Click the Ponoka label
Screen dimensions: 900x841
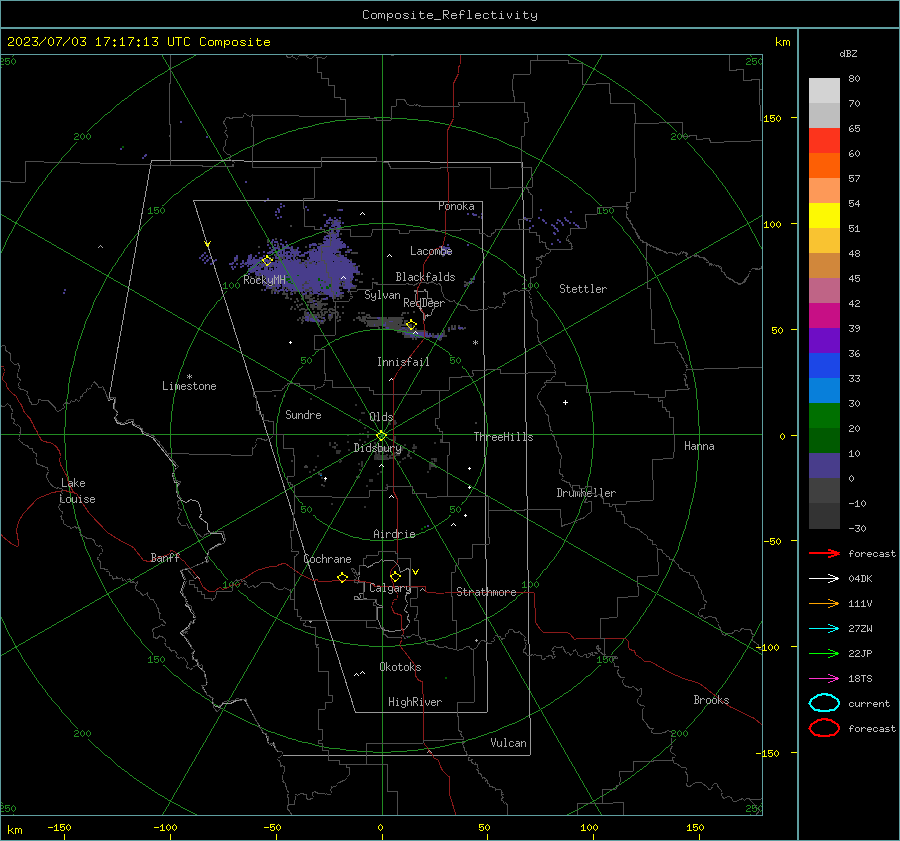point(456,206)
